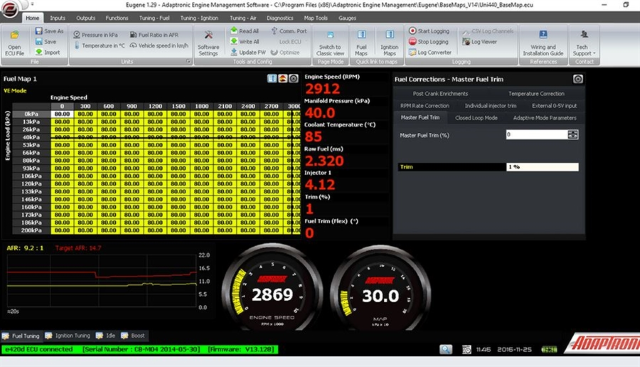Image resolution: width=640 pixels, height=367 pixels.
Task: Click the camera icon in Fuel Map 1 header
Action: point(293,78)
